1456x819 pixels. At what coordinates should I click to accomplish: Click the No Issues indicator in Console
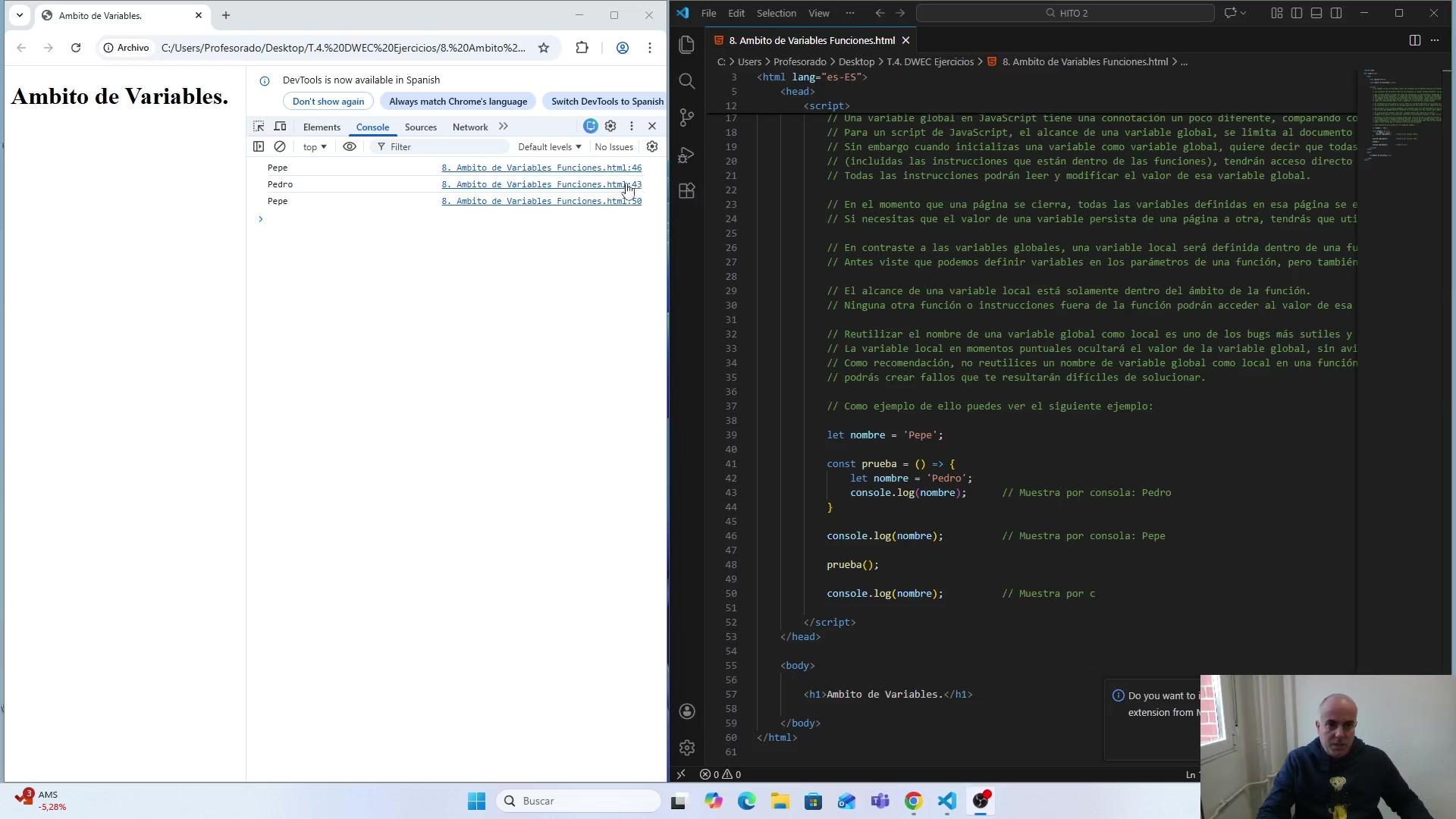click(x=614, y=146)
